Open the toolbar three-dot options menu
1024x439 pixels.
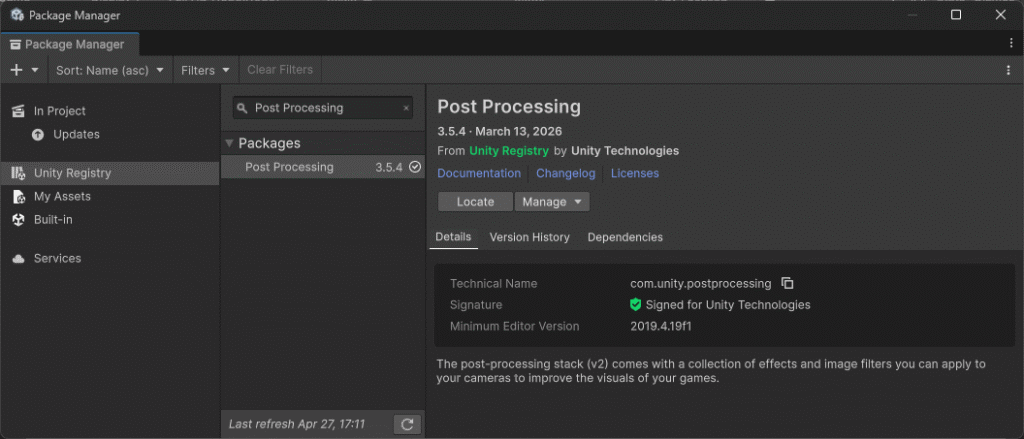[1008, 70]
